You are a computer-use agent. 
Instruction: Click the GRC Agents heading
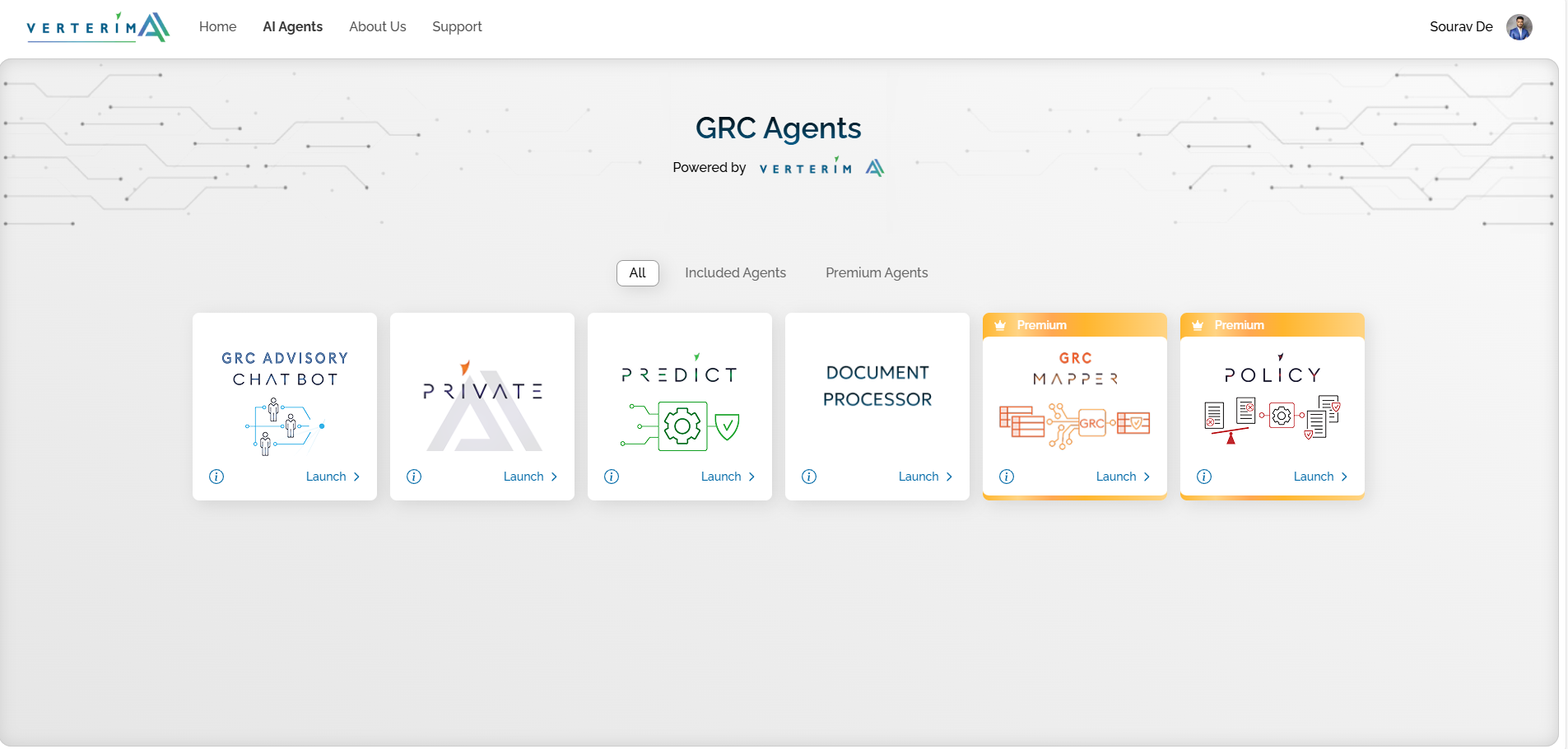[778, 128]
